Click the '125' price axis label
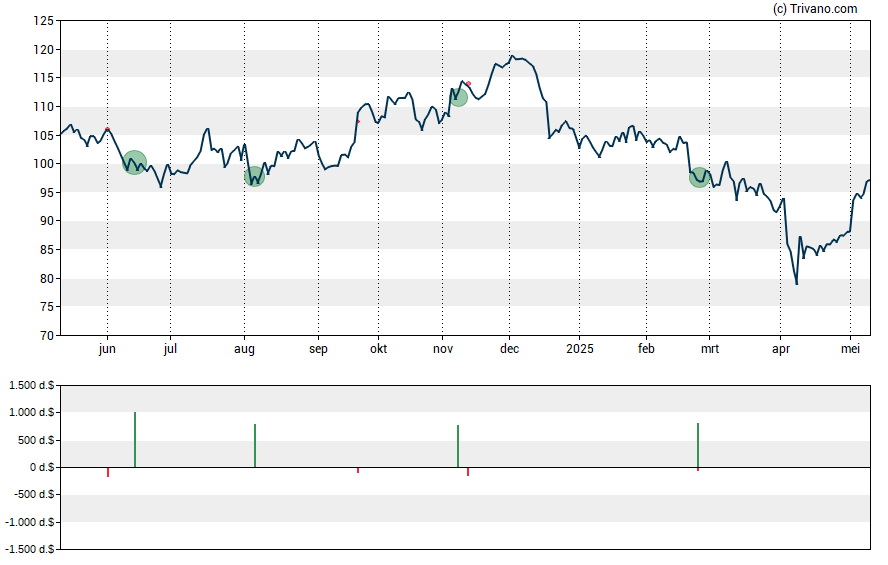888x565 pixels. (44, 22)
